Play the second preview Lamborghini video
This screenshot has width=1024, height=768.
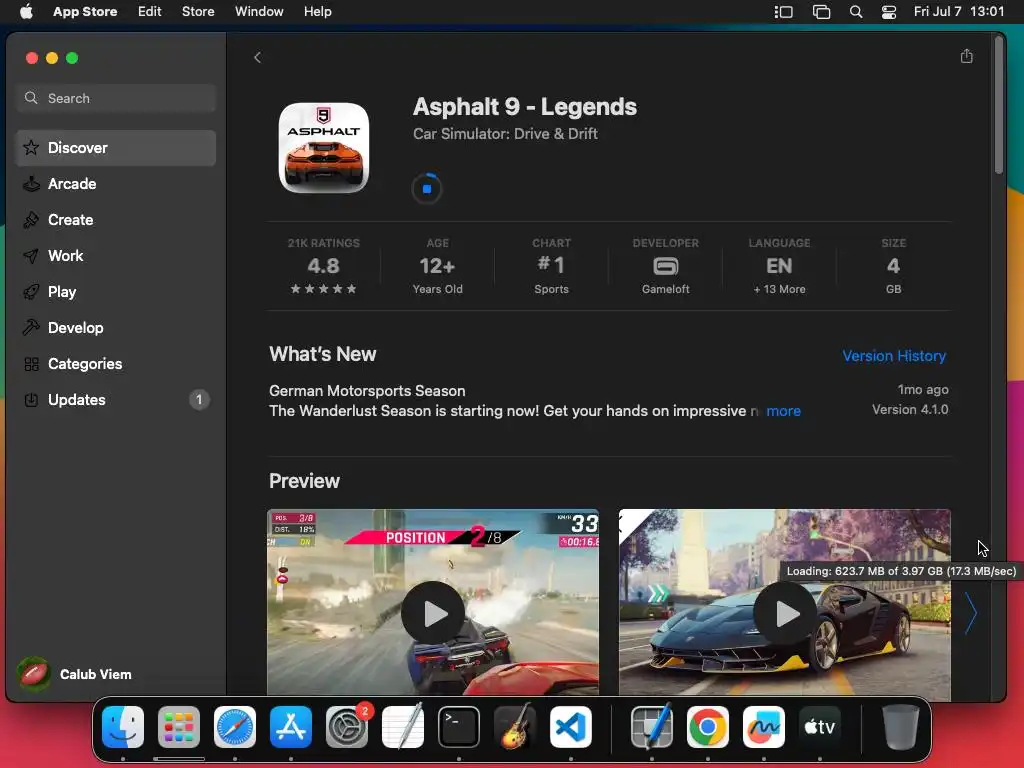point(785,613)
